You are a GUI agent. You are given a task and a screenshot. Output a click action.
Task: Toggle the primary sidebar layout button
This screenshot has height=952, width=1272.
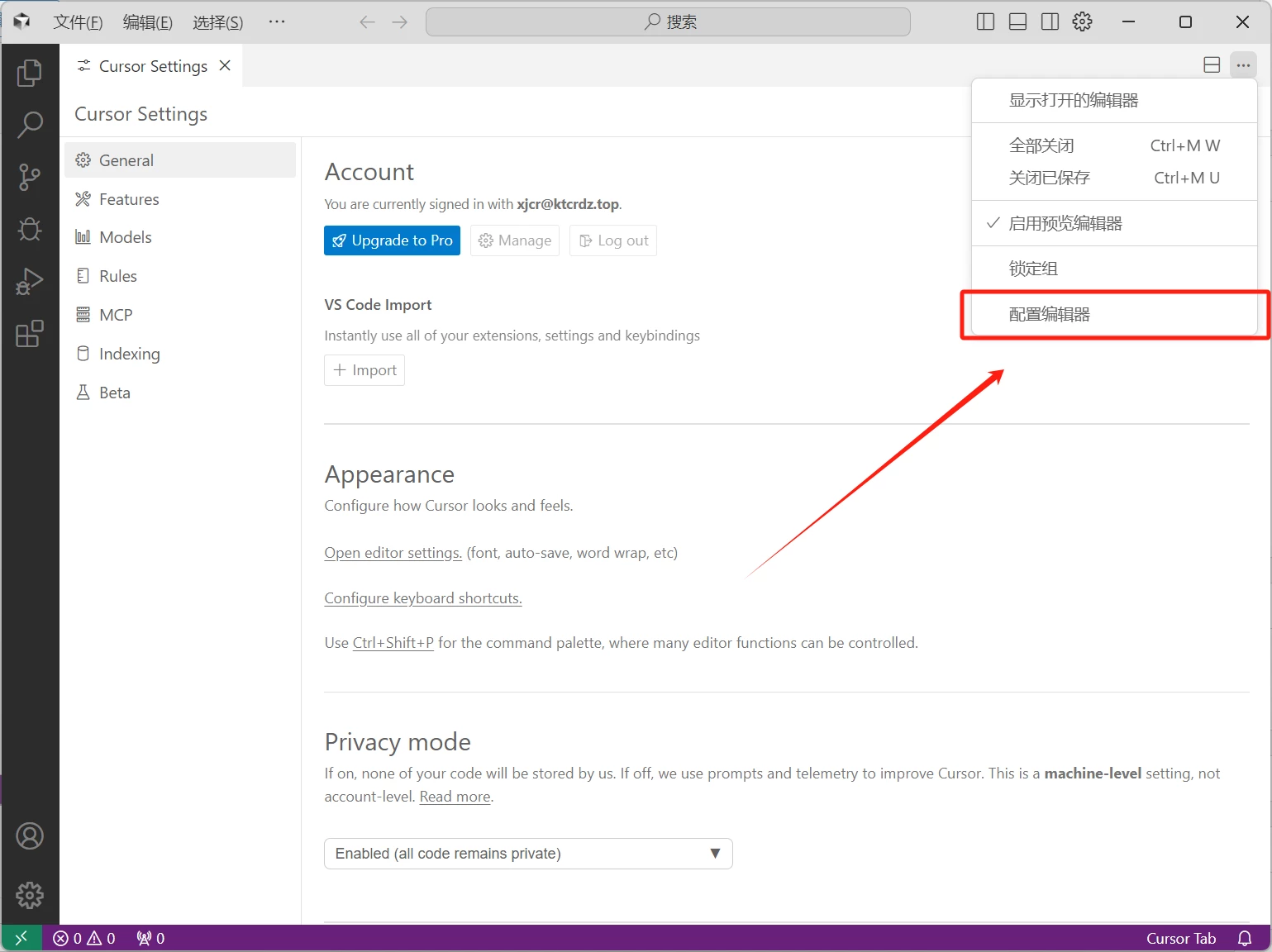click(x=985, y=22)
